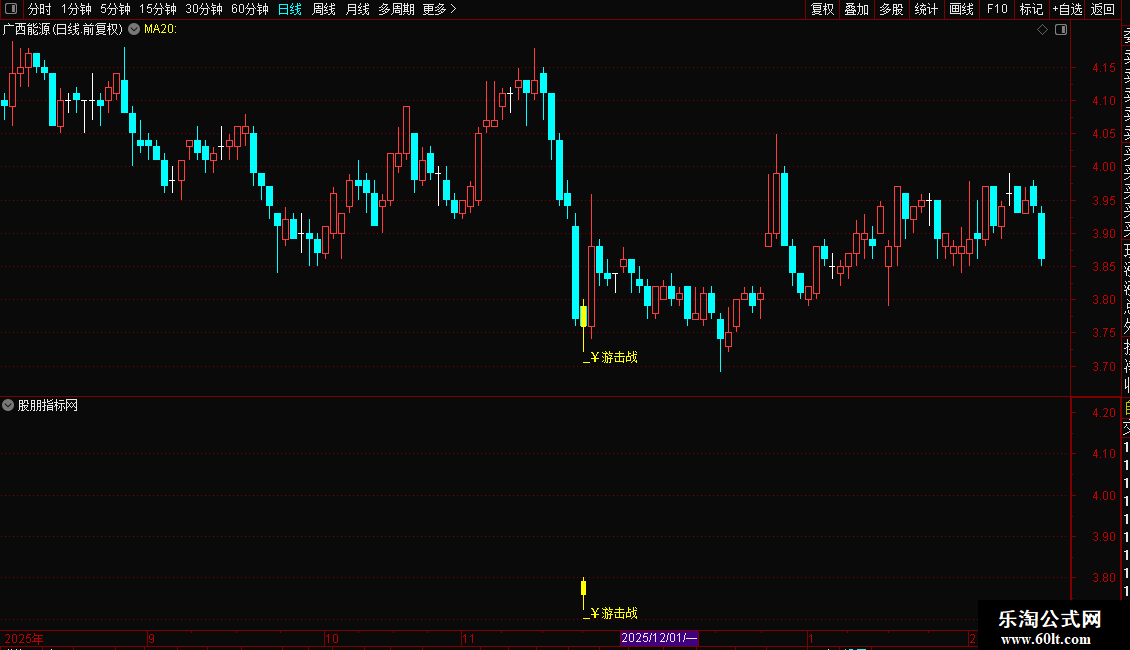Click the 股朋指标网 indicator label
This screenshot has height=650, width=1130.
click(48, 406)
